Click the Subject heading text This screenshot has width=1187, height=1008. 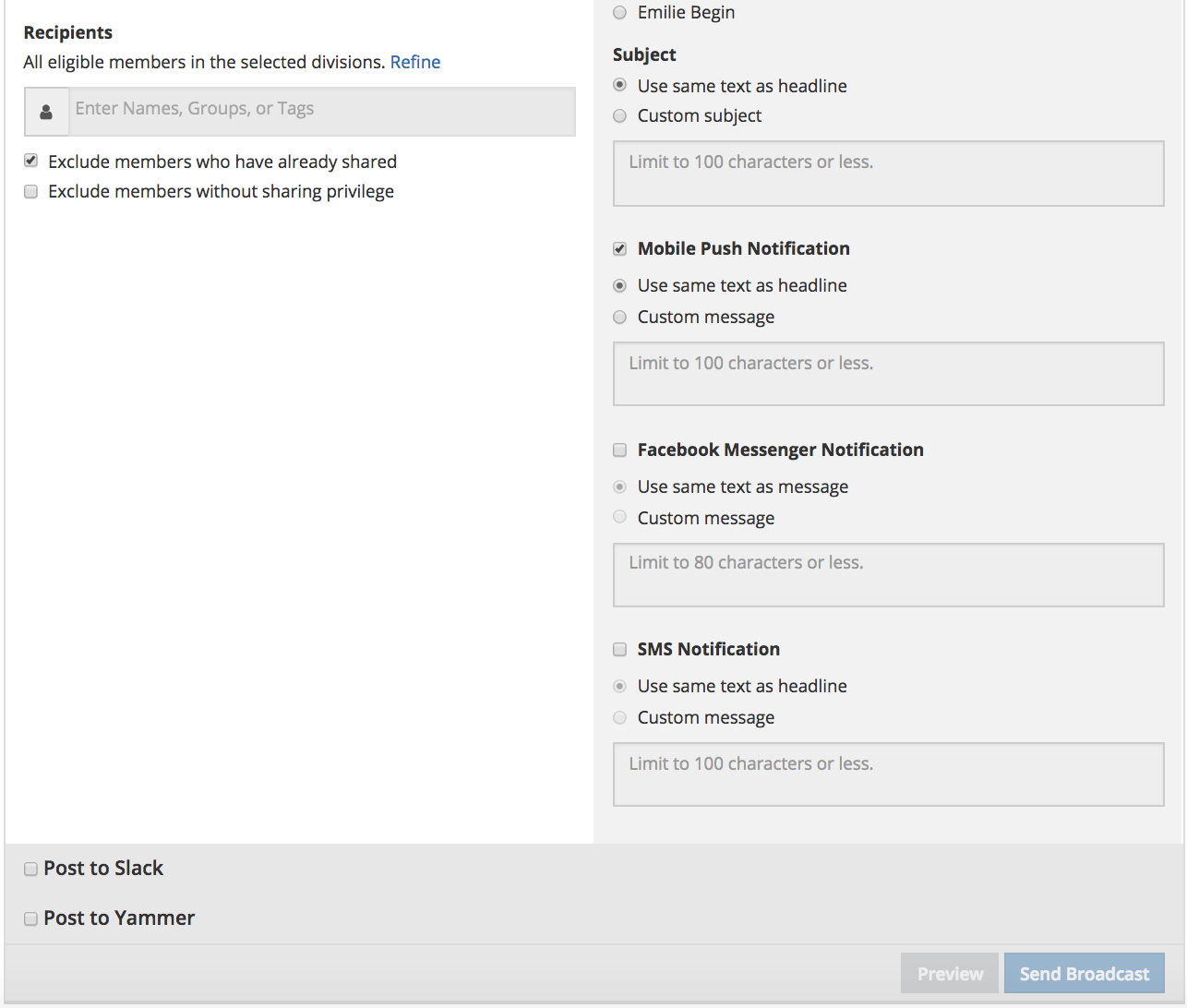click(x=644, y=54)
